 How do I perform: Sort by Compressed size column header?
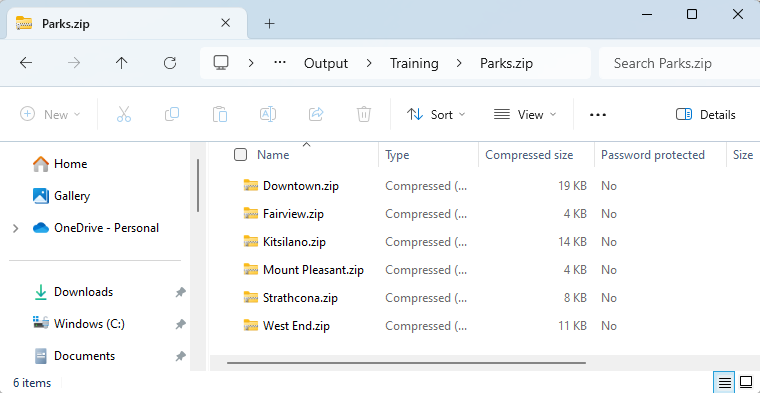tap(529, 155)
